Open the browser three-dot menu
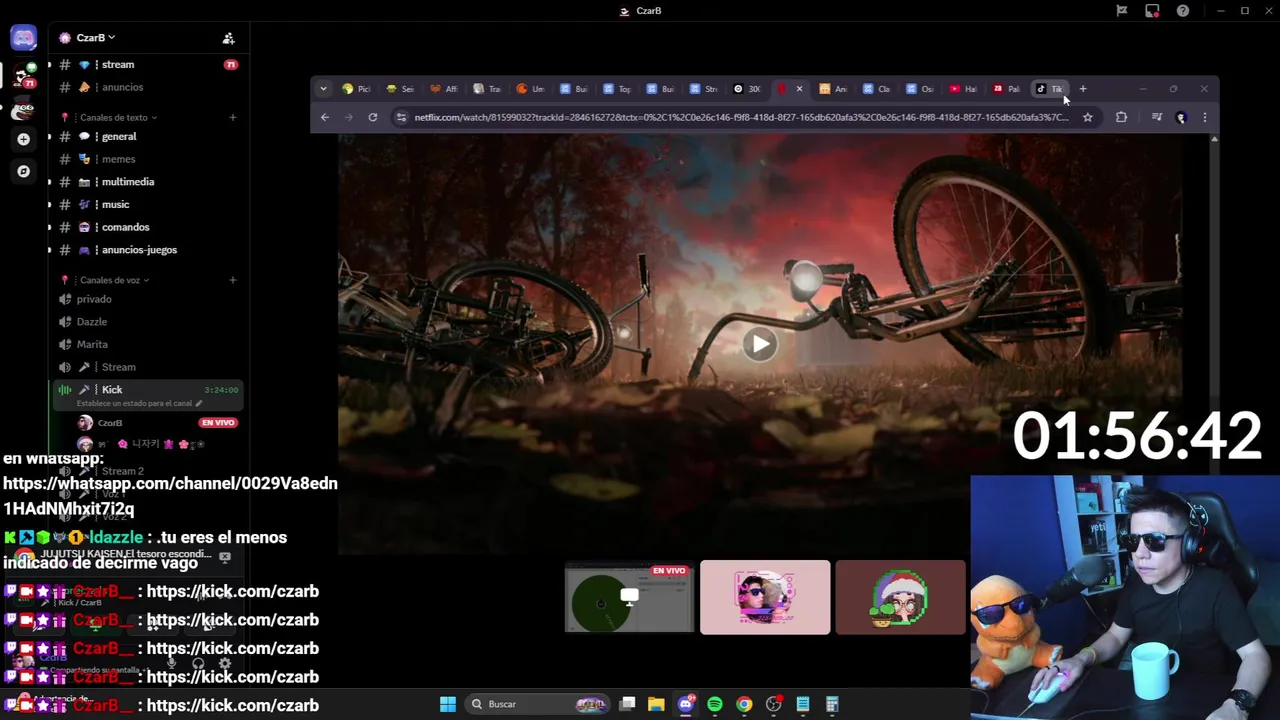Viewport: 1280px width, 720px height. click(x=1204, y=117)
